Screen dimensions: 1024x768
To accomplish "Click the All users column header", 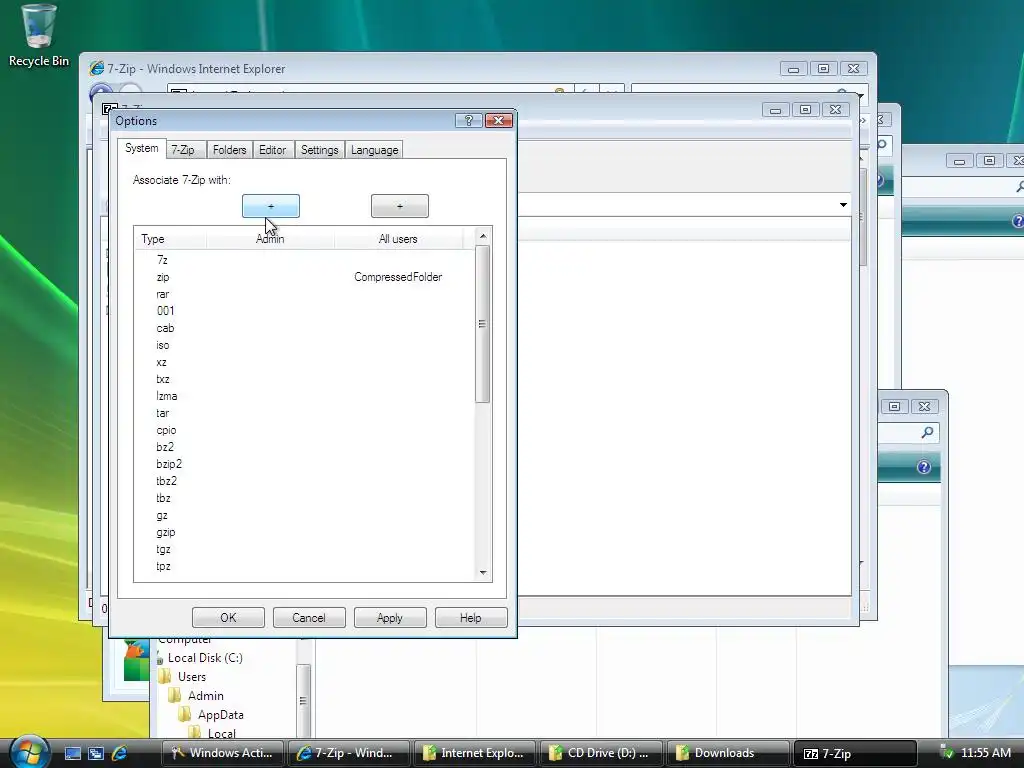I will click(x=398, y=239).
